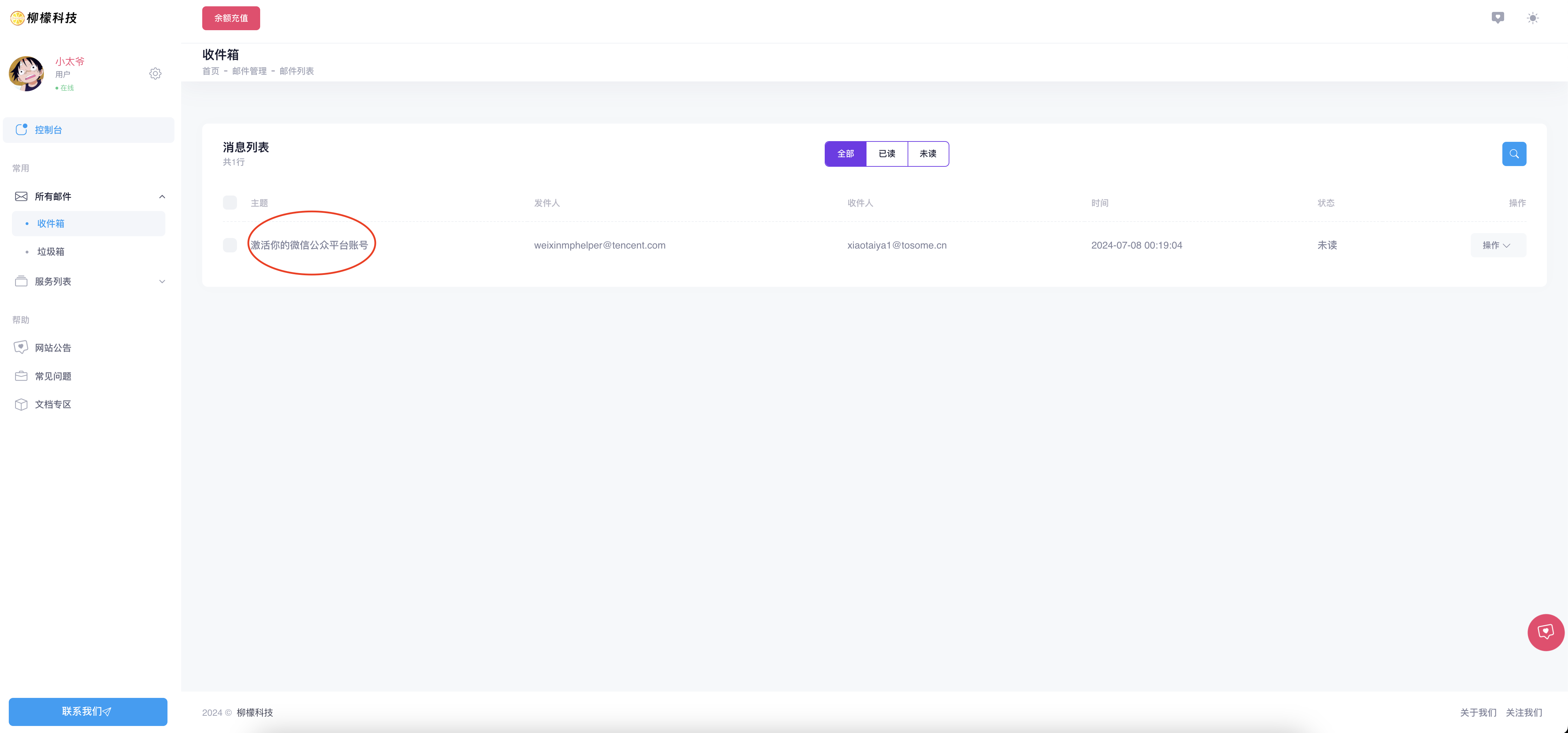Viewport: 1568px width, 733px height.
Task: Open 网站公告 in the sidebar
Action: (53, 348)
